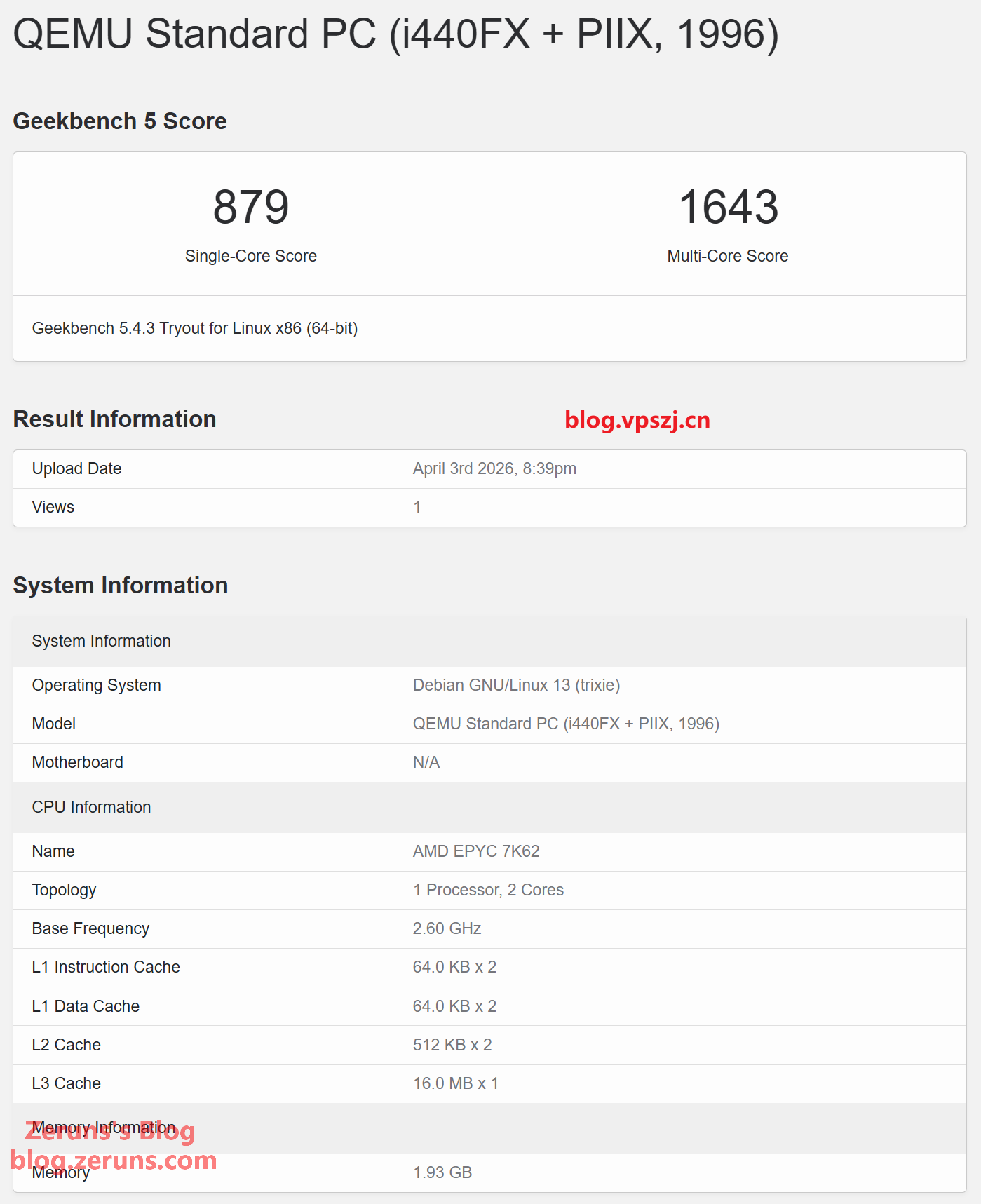This screenshot has width=981, height=1204.
Task: Click the Single-Core Score label
Action: pyautogui.click(x=251, y=256)
